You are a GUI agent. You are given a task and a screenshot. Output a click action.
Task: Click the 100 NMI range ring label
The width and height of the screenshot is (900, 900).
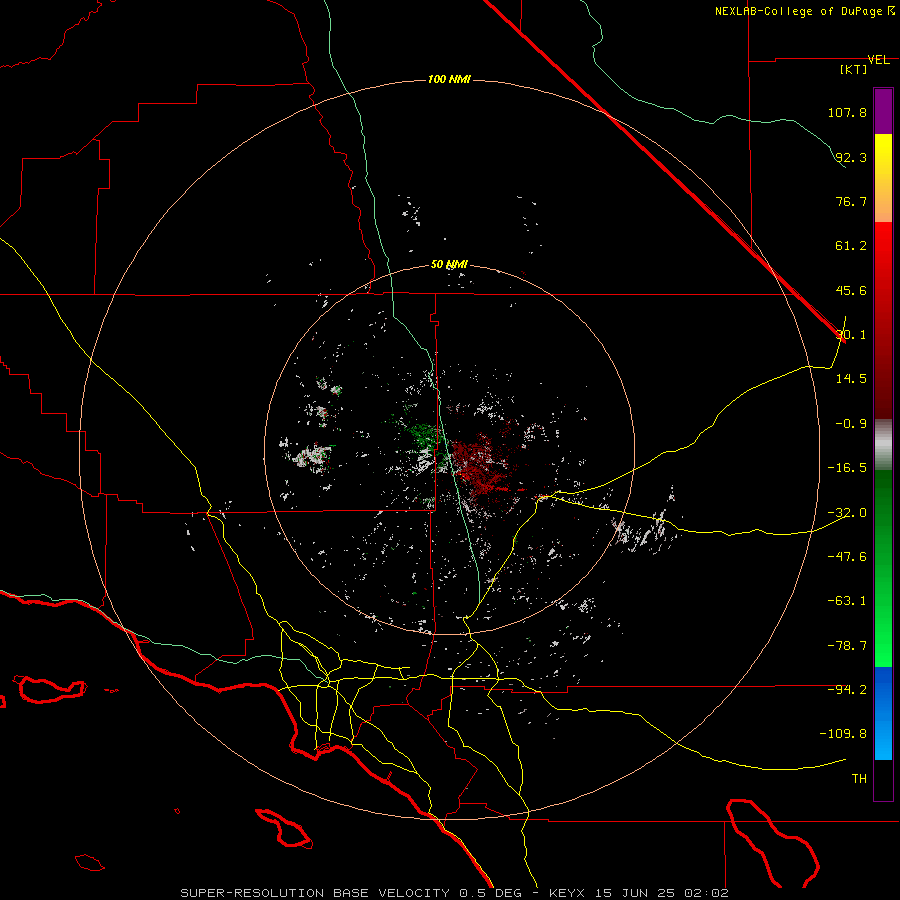click(x=449, y=79)
